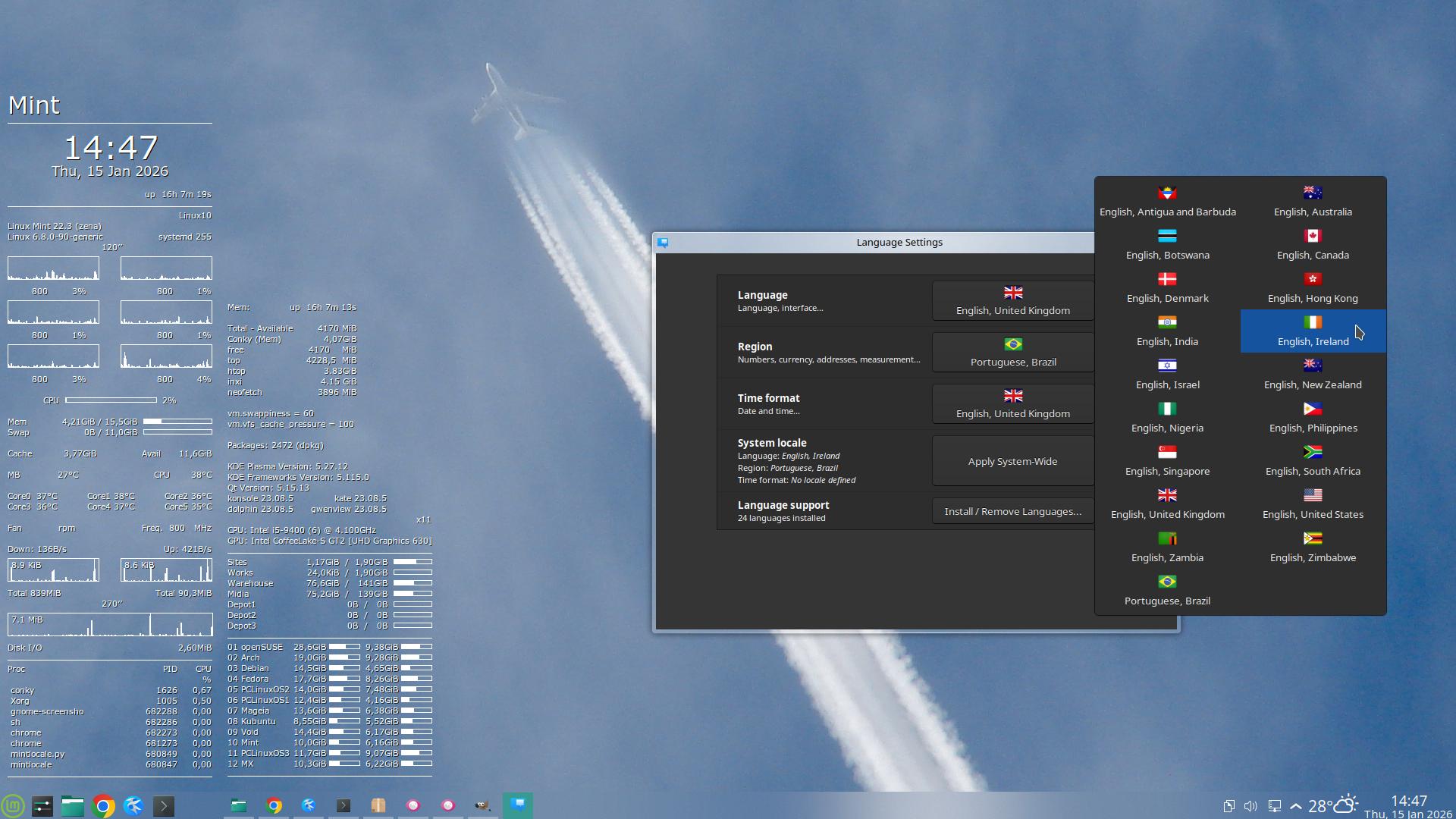Open the Time format locale selector
Viewport: 1456px width, 819px height.
[1012, 404]
